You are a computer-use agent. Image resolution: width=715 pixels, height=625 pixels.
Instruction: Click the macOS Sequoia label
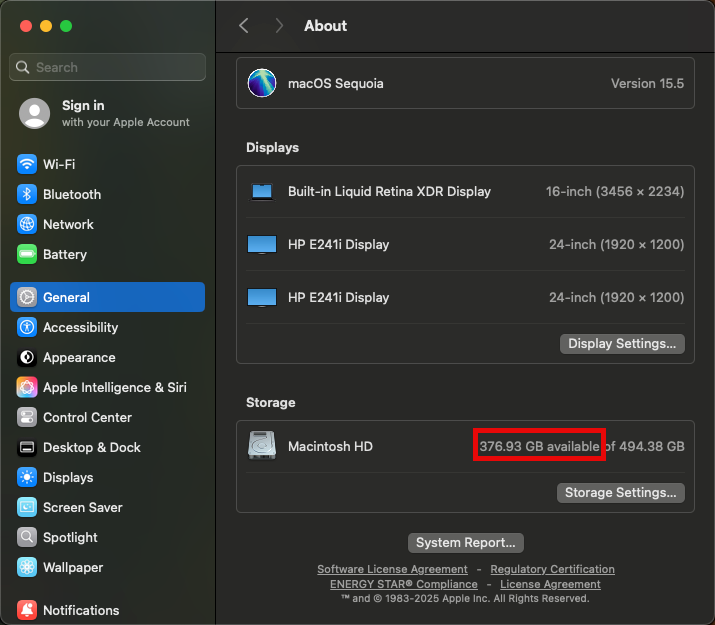click(336, 83)
